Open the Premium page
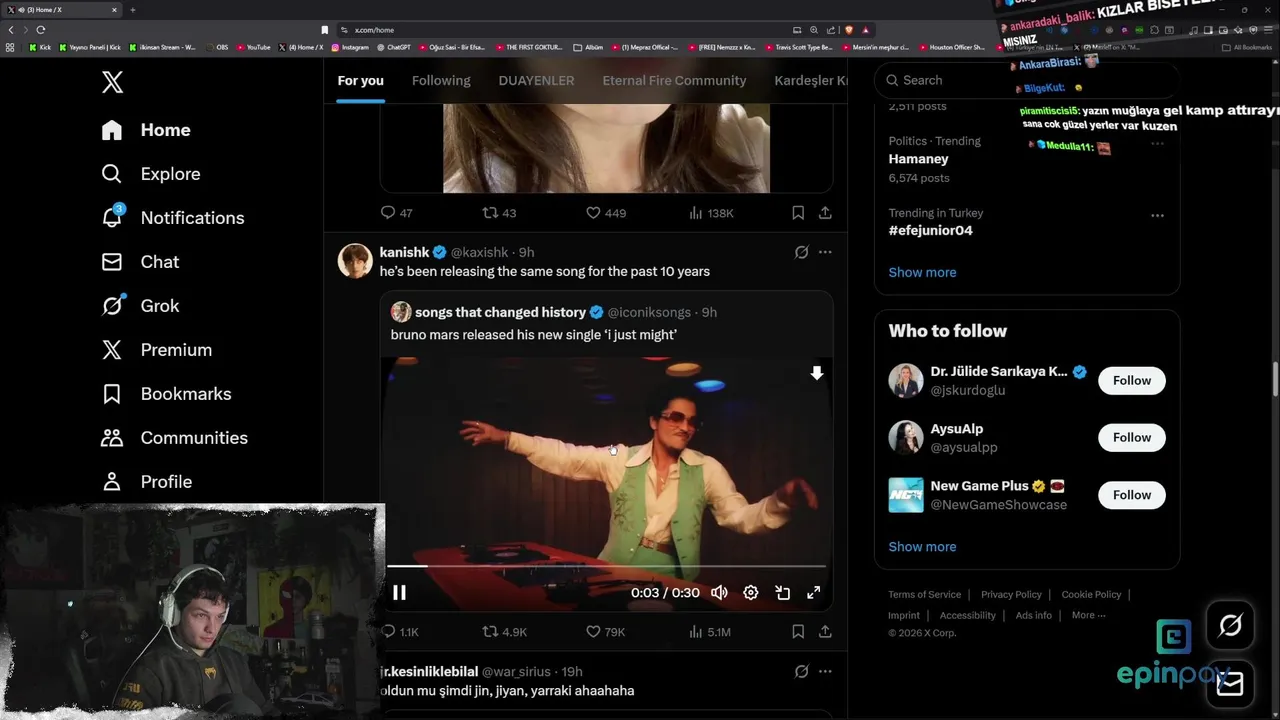Screen dimensions: 1280x720 click(156, 350)
